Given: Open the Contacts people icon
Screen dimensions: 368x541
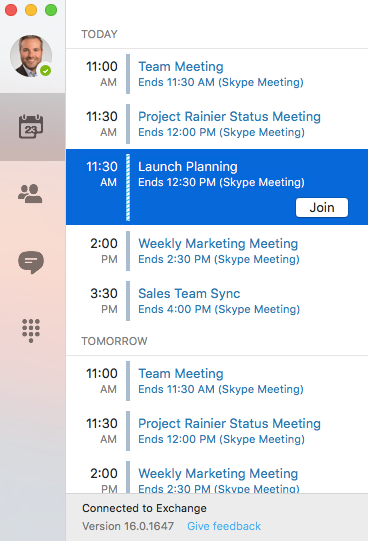Looking at the screenshot, I should click(x=30, y=193).
